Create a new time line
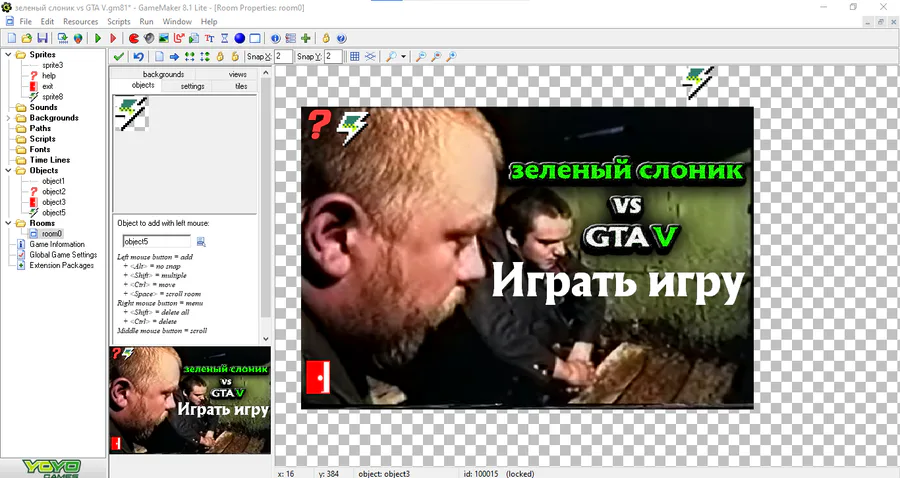Screen dimensions: 900x478 point(224,38)
